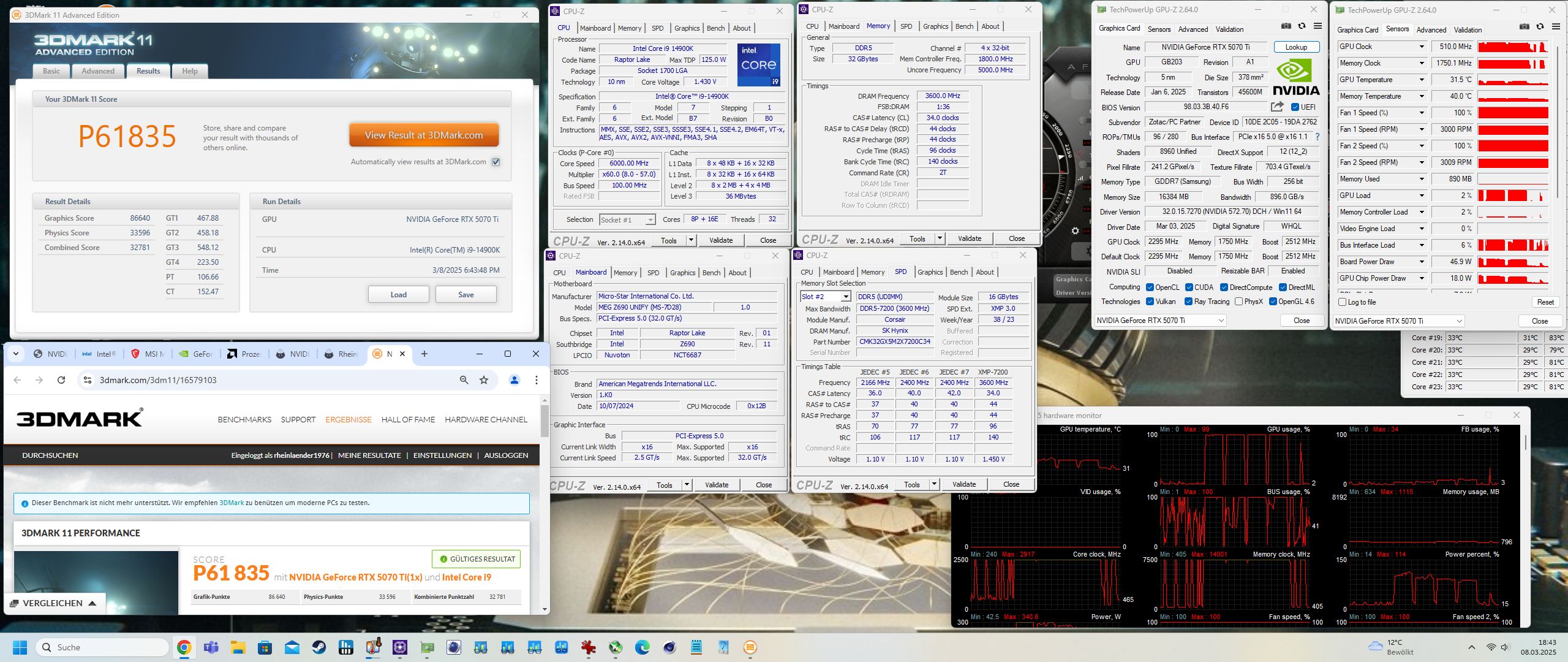Open Bench tab in CPU-Z CPU window
Viewport: 1568px width, 662px height.
715,28
